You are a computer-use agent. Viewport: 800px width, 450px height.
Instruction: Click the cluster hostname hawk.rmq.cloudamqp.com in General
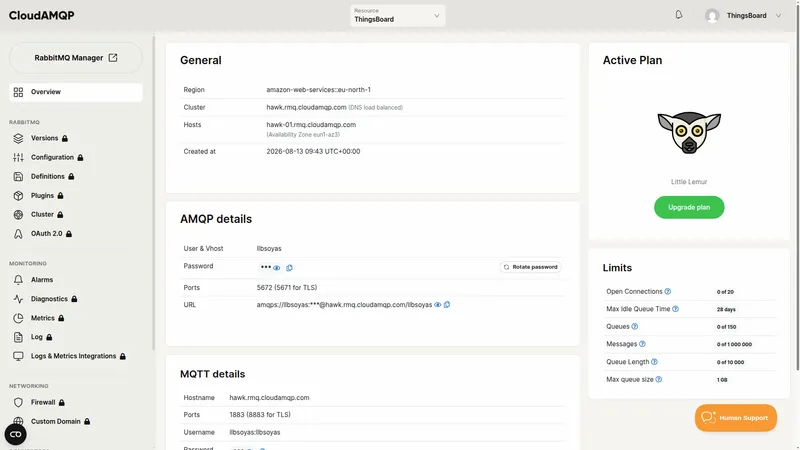(306, 107)
